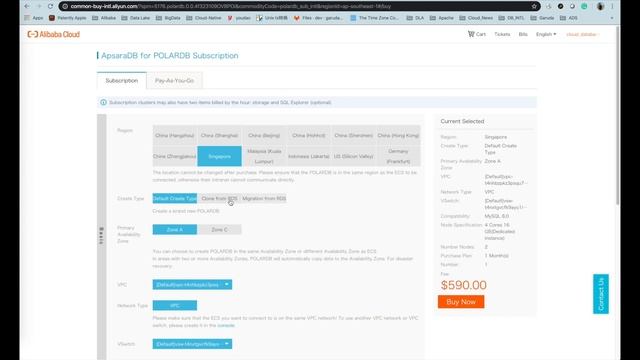Image resolution: width=640 pixels, height=360 pixels.
Task: Open the DB_INTL bookmarks folder
Action: point(512,18)
